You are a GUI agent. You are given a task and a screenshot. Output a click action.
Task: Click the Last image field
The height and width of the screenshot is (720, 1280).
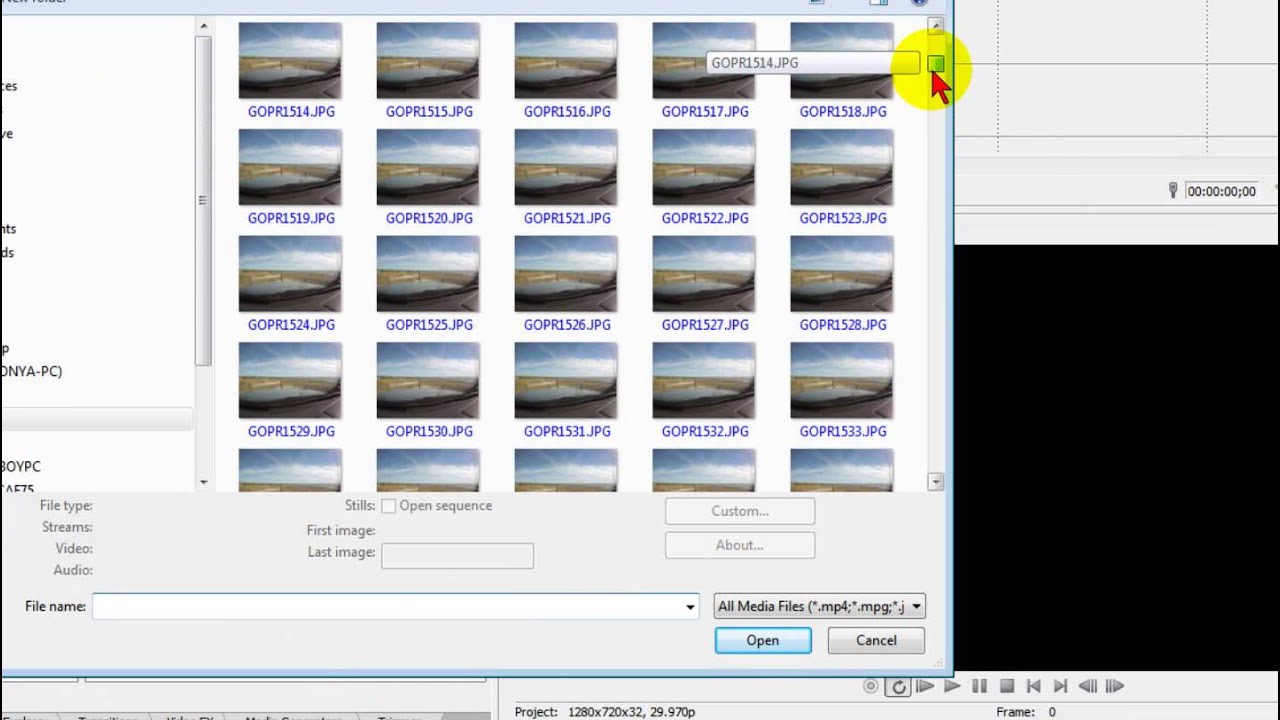(x=458, y=555)
